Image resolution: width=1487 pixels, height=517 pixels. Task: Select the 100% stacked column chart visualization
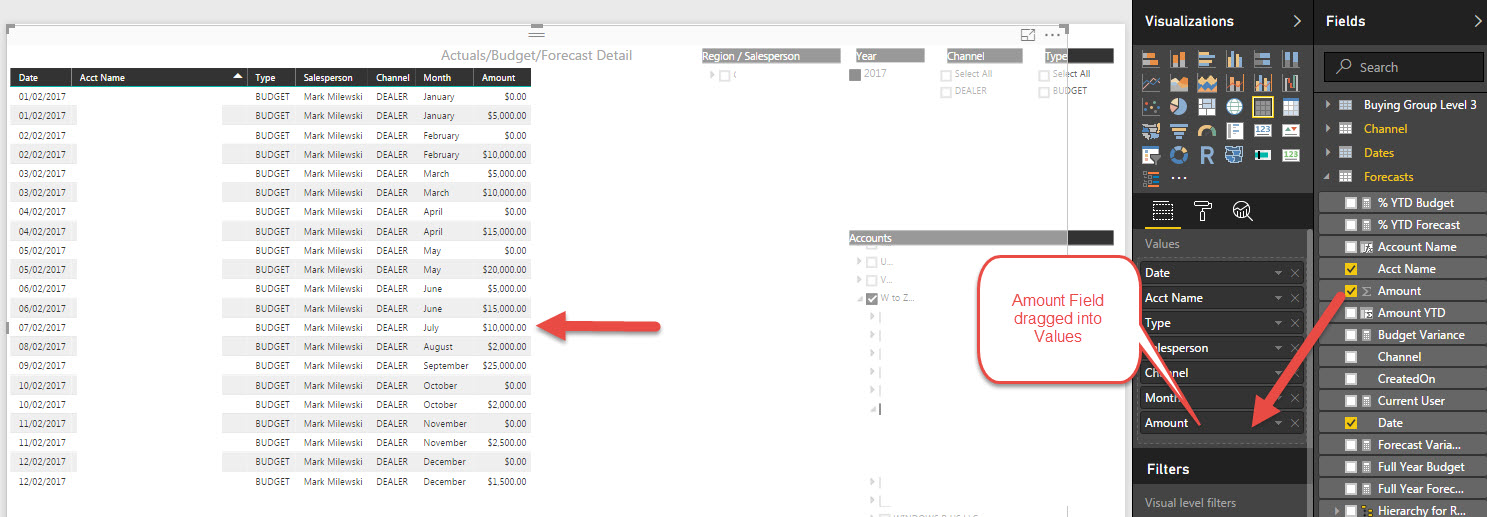[x=1291, y=59]
